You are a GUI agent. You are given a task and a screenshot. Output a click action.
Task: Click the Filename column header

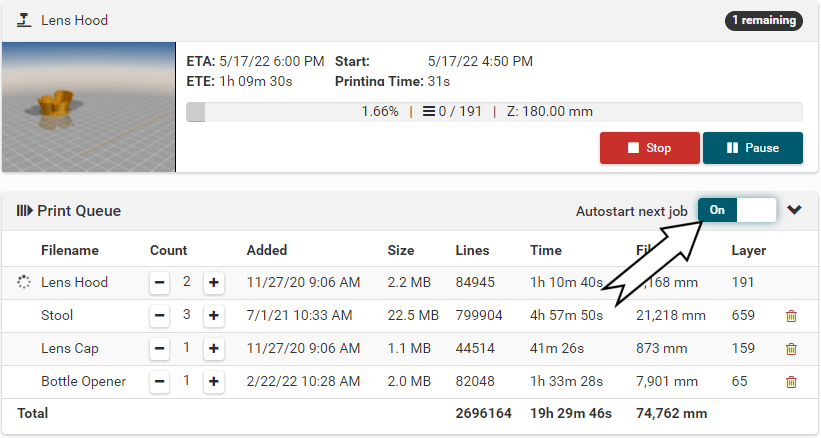click(x=70, y=250)
